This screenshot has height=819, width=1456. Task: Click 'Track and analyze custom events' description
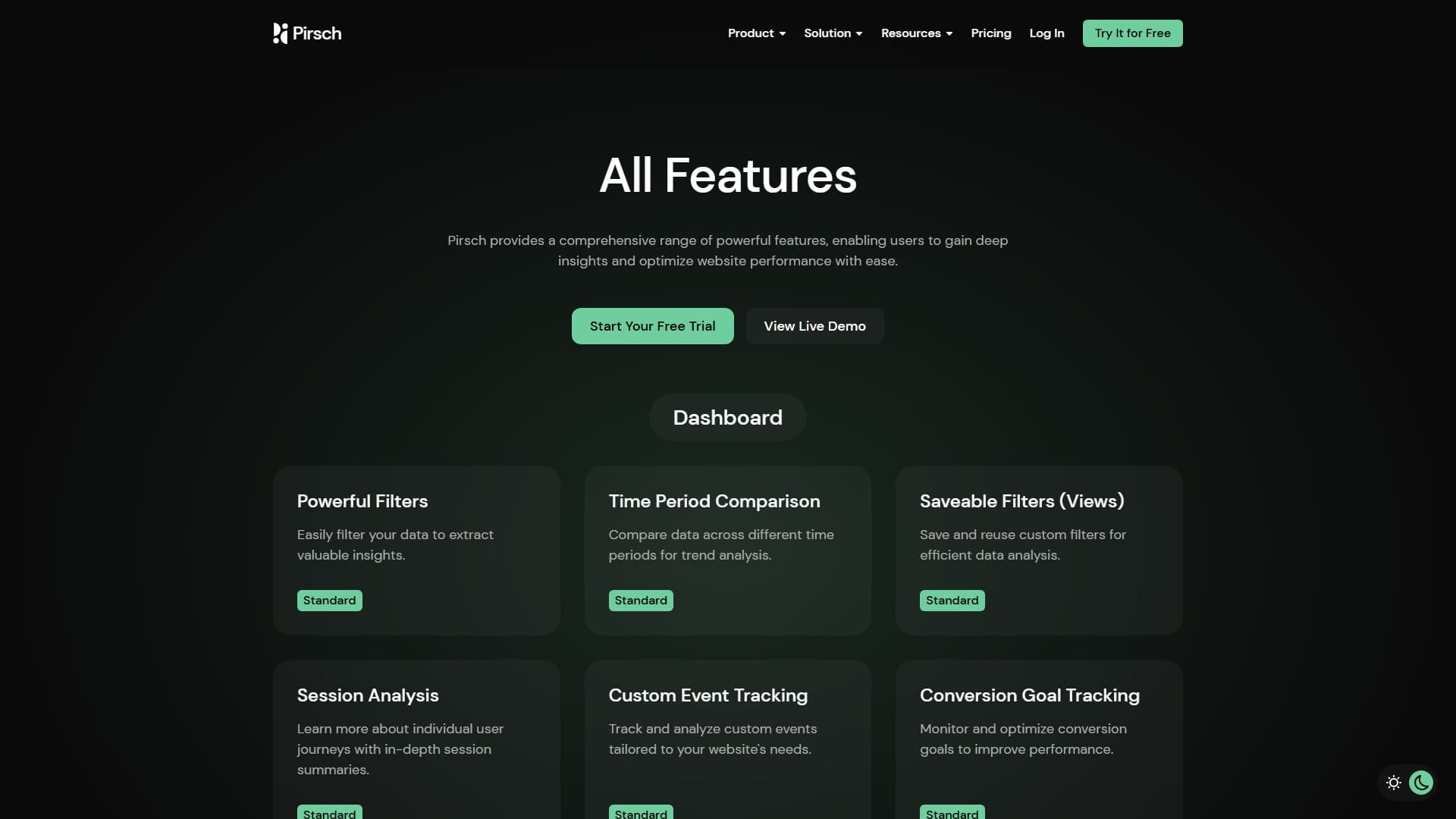[x=713, y=739]
